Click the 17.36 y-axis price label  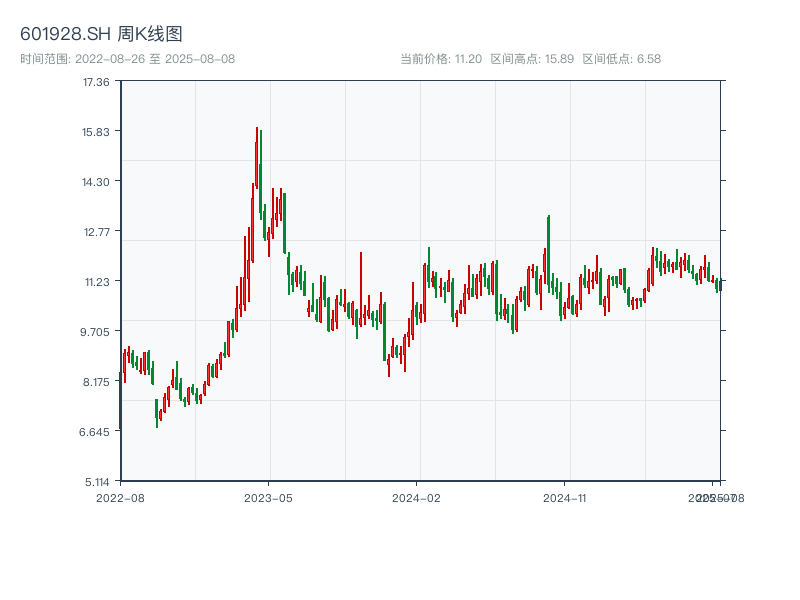(x=96, y=82)
